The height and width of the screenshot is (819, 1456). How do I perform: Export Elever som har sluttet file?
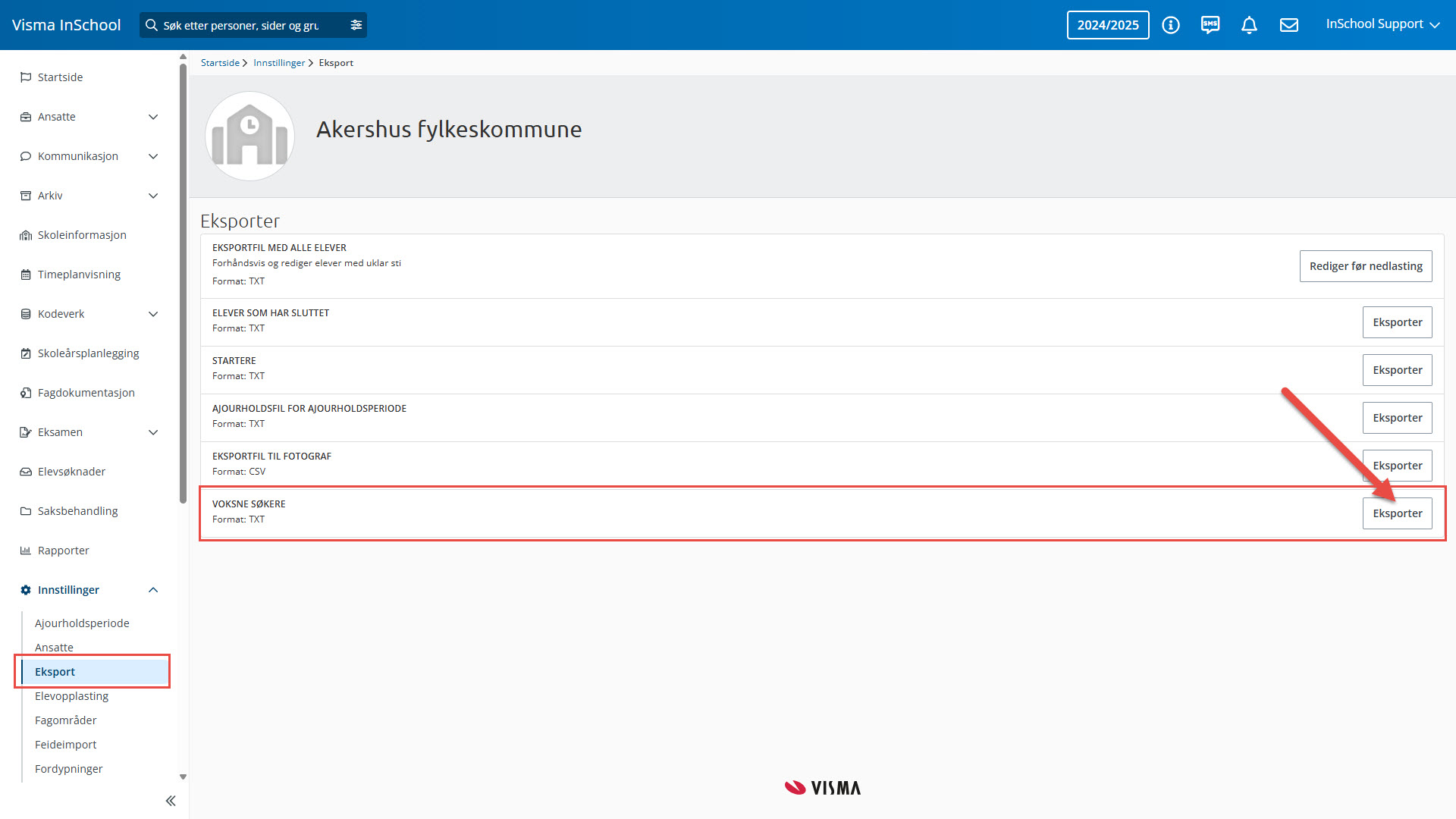(x=1397, y=322)
